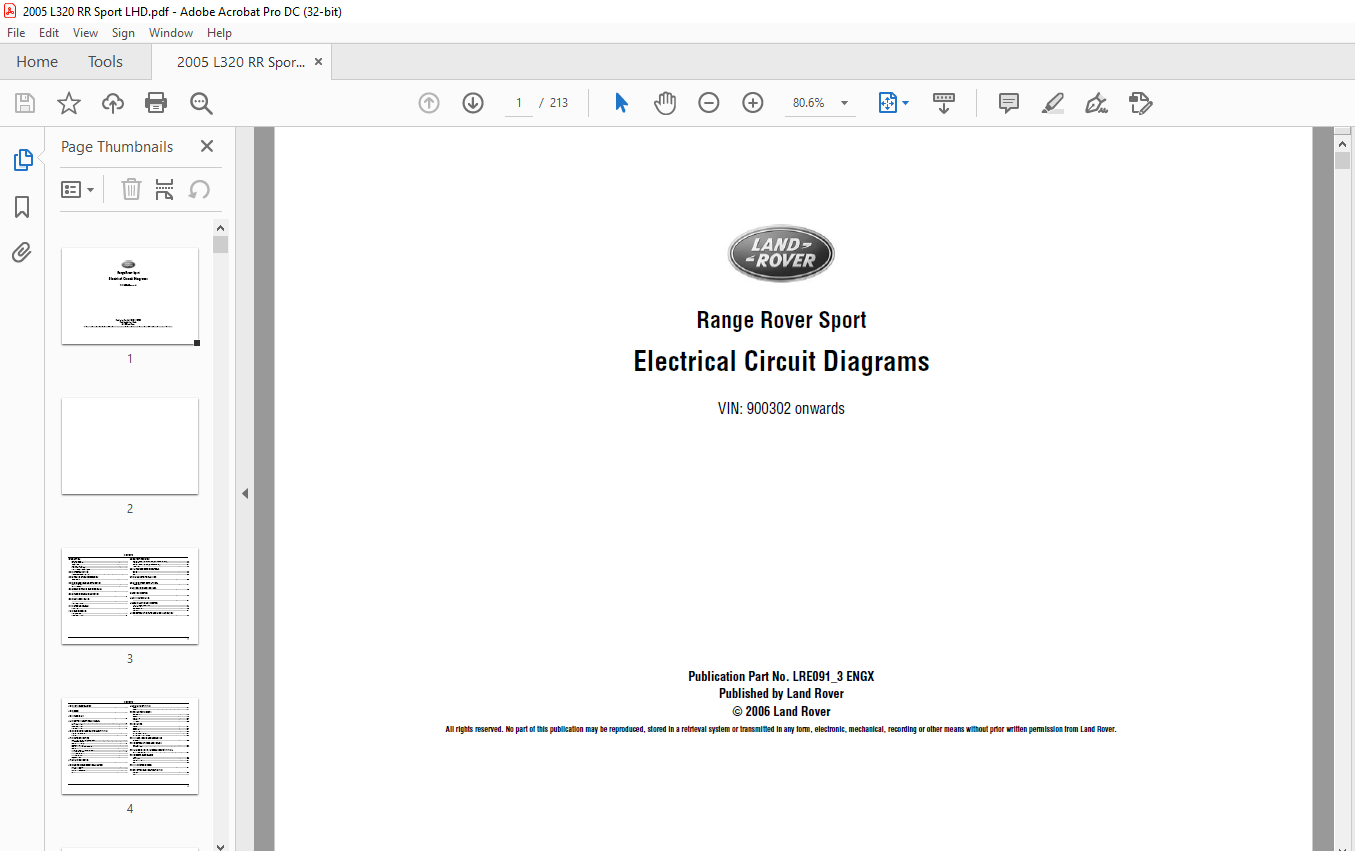Add a comment sticky note
Screen dimensions: 1355x851
pyautogui.click(x=1009, y=103)
